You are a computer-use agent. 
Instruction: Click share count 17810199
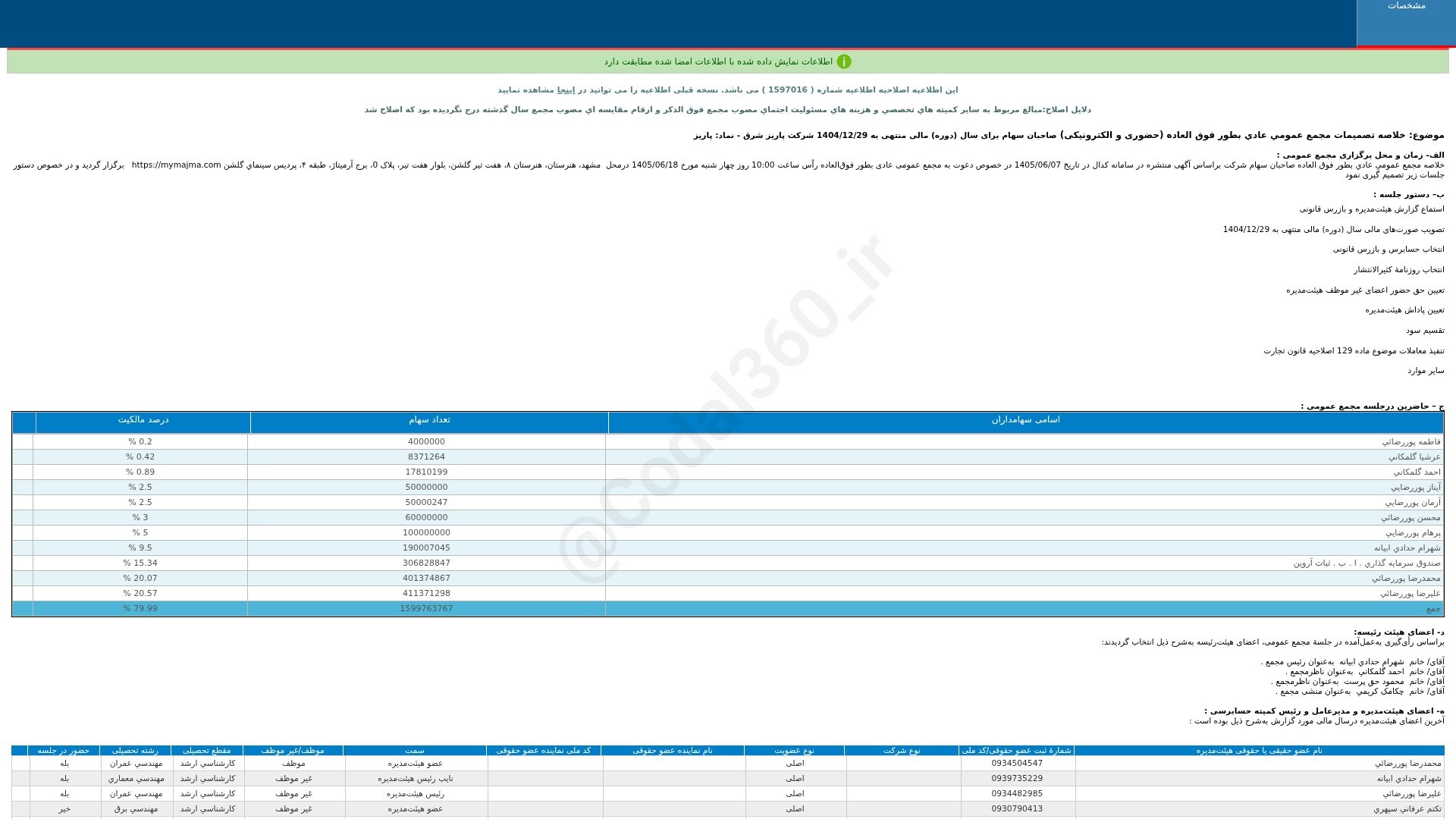[426, 472]
